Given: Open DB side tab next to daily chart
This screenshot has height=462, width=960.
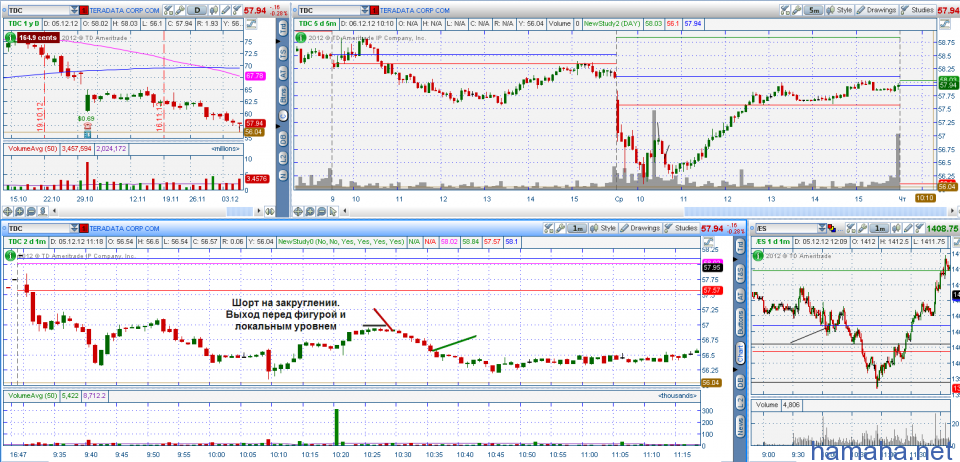Looking at the screenshot, I should pos(283,140).
